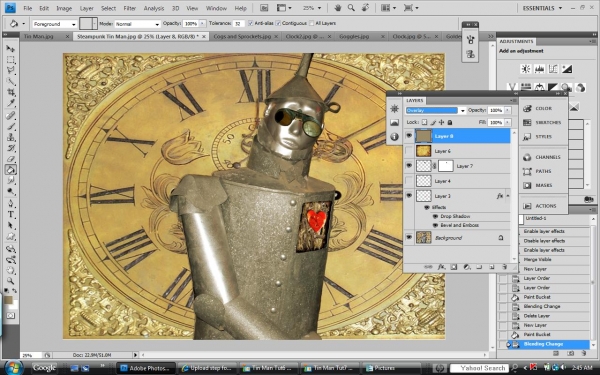Select the Rectangular Marquee tool

click(x=10, y=60)
